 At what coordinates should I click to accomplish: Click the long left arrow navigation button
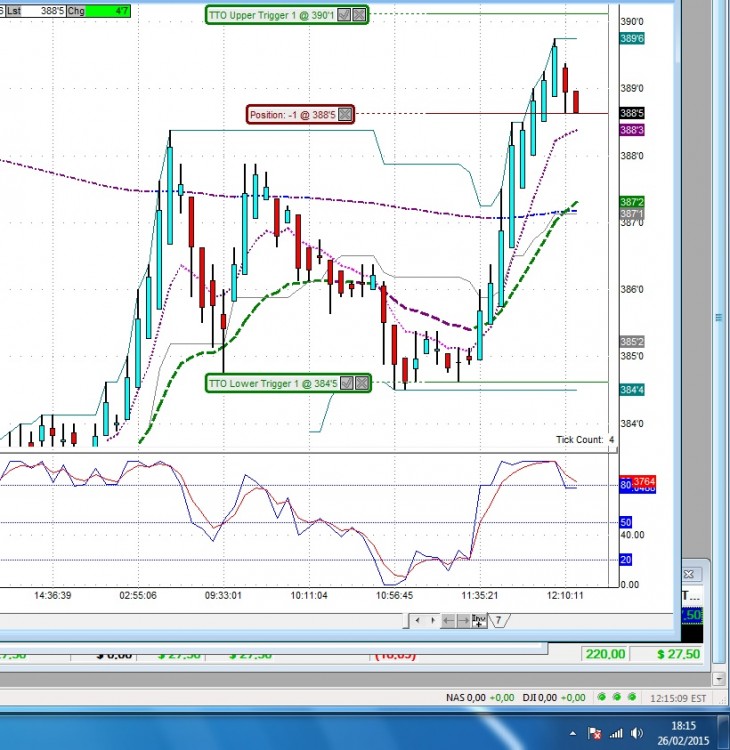coord(448,621)
